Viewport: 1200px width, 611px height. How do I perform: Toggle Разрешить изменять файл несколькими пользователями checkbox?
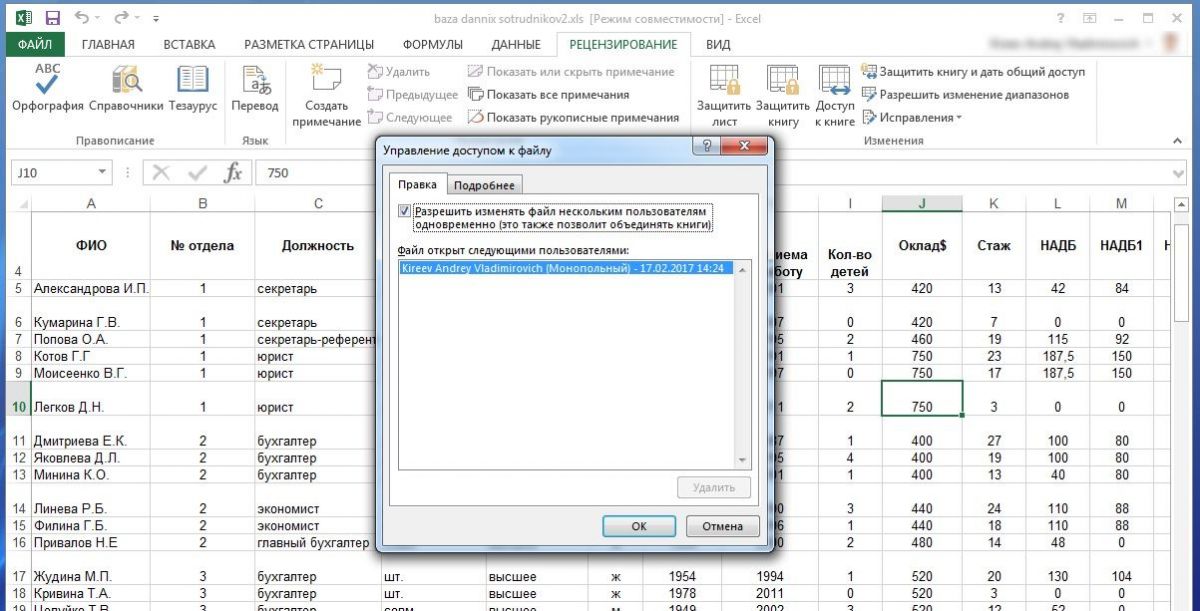[404, 211]
